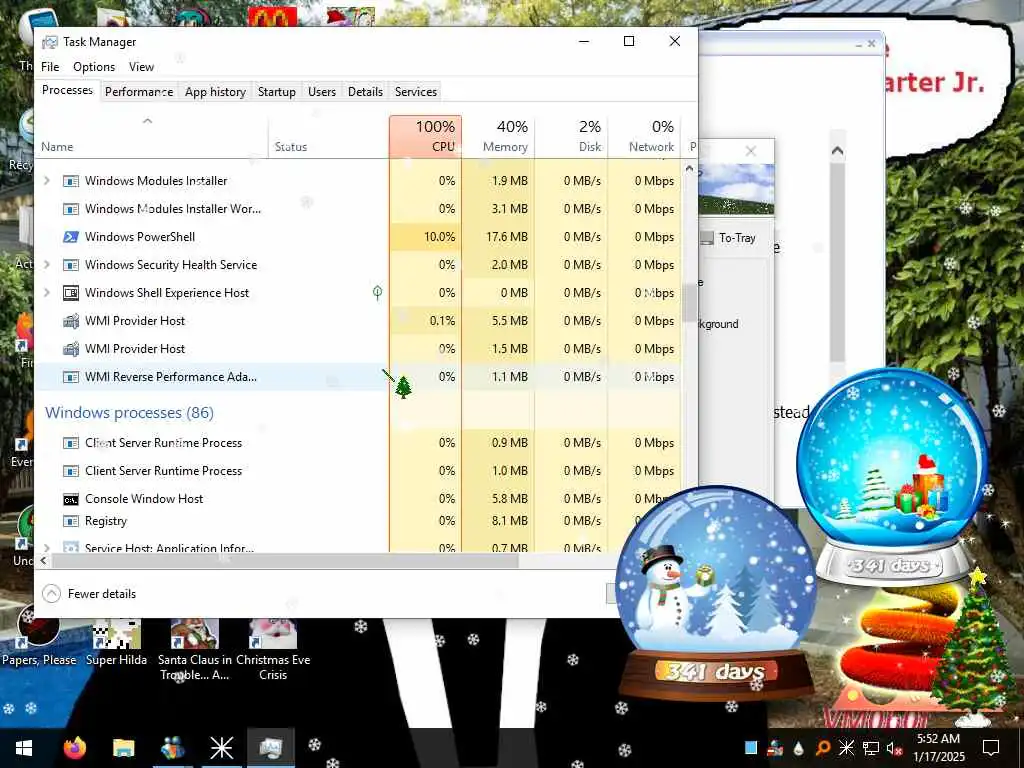Open the View menu

point(141,67)
